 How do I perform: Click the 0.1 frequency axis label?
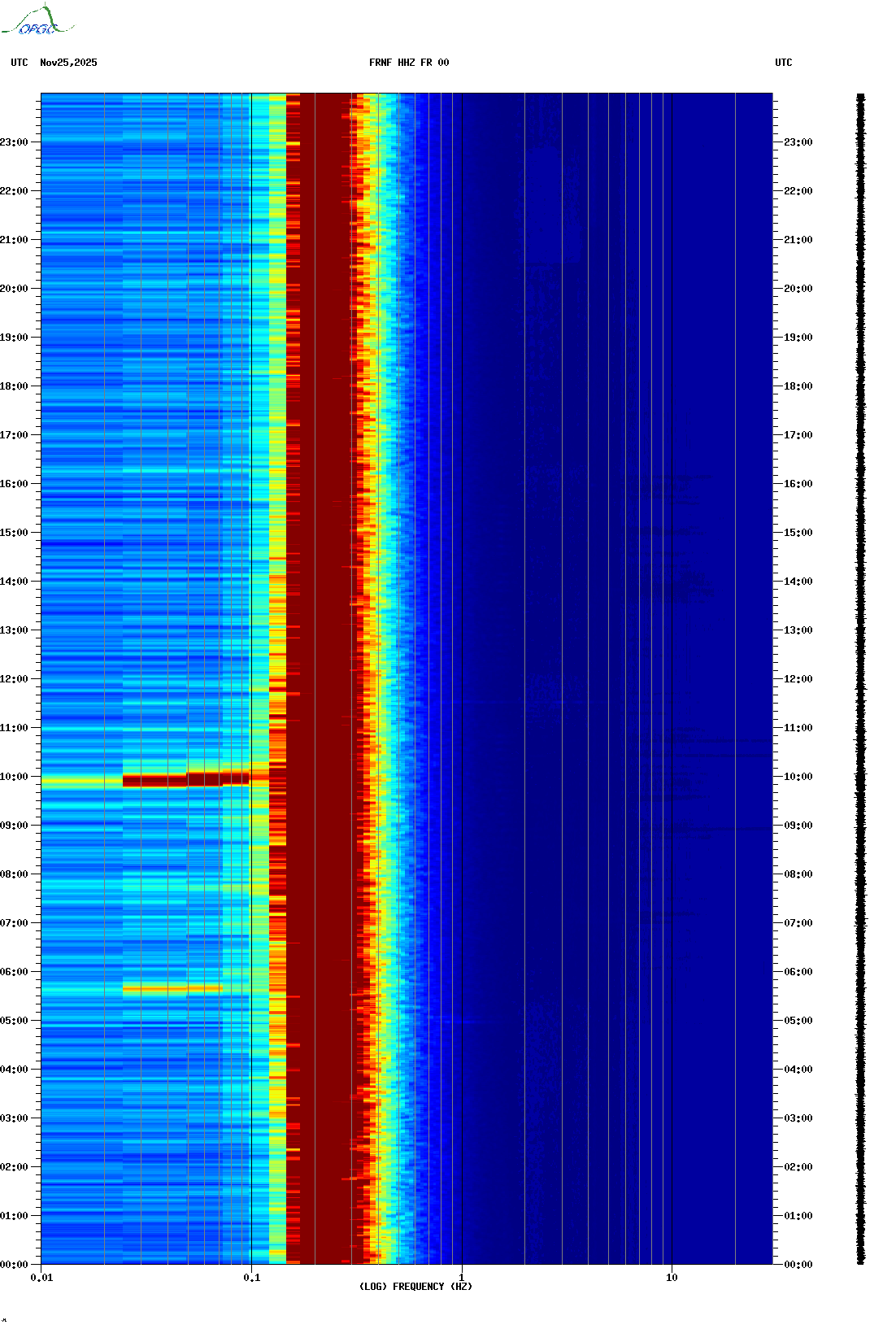252,1278
